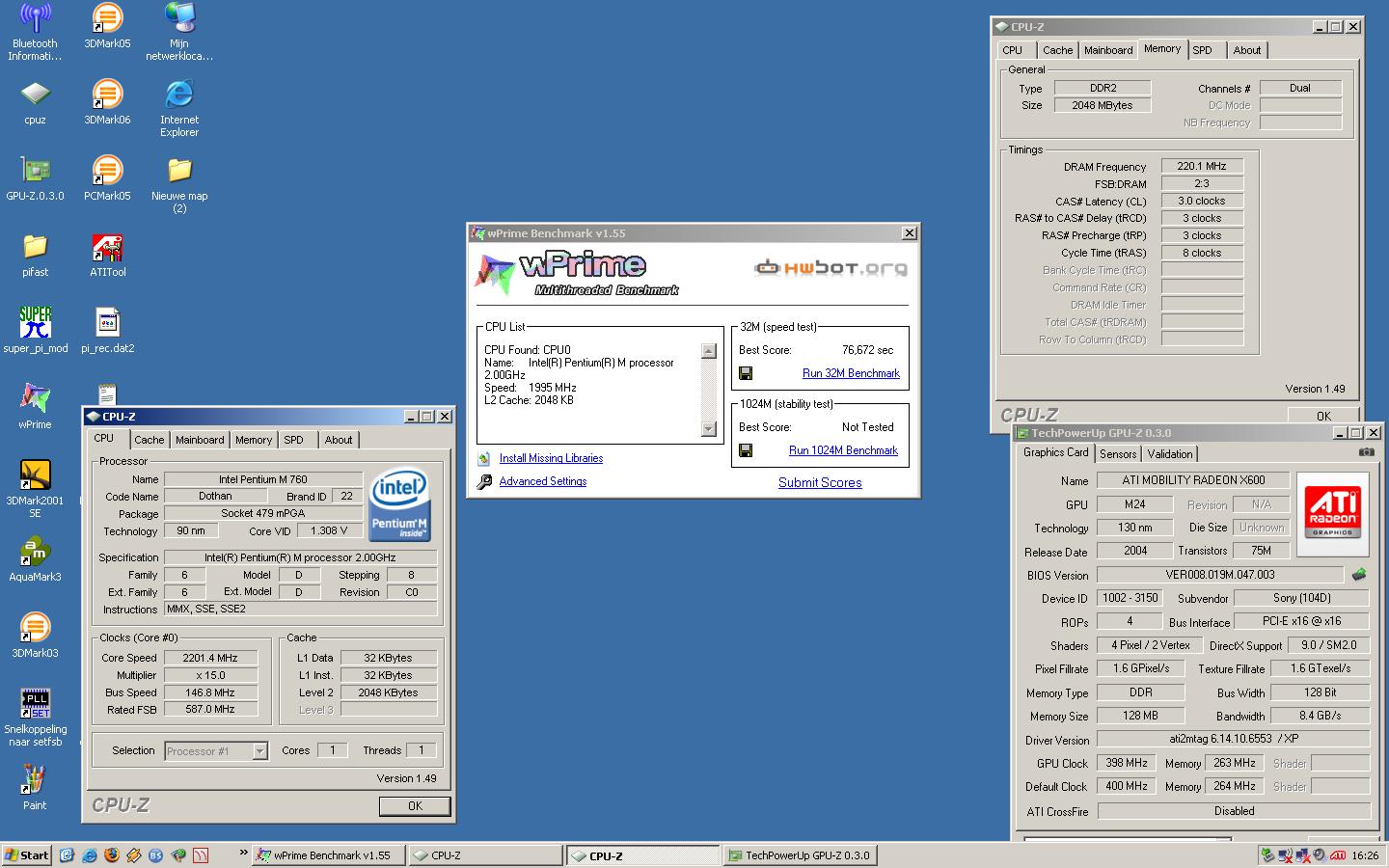Click the CPU List scroll down arrow

[x=709, y=429]
